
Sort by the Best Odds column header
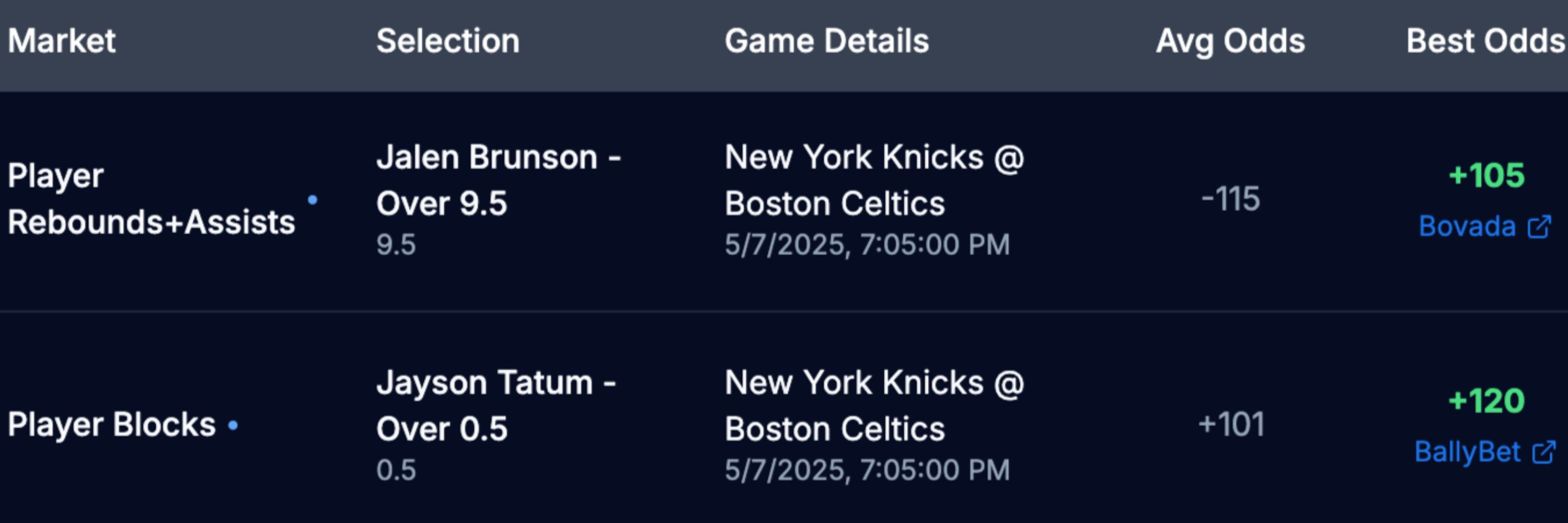coord(1486,41)
